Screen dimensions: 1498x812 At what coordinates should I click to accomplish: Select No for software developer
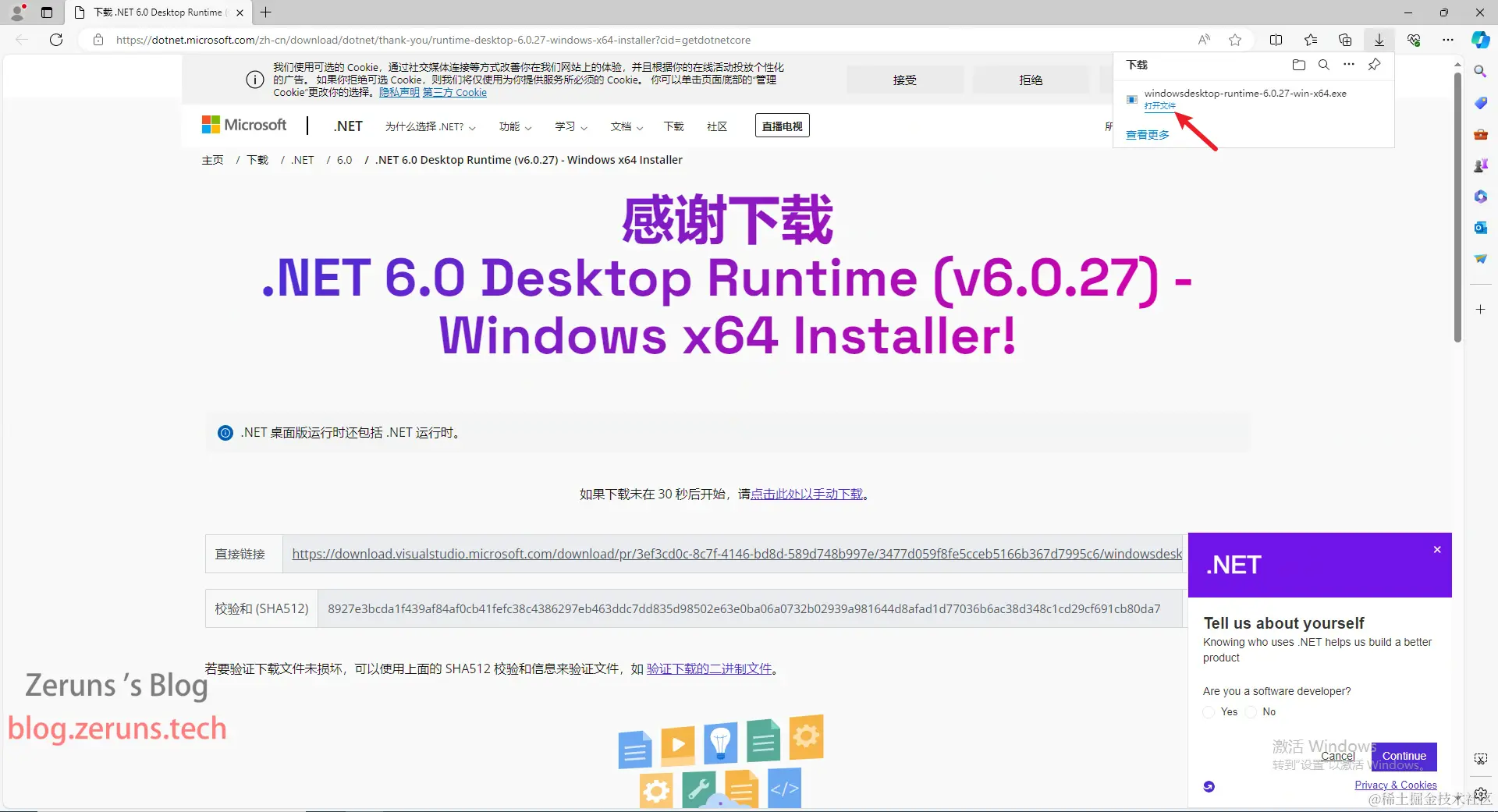pos(1251,712)
